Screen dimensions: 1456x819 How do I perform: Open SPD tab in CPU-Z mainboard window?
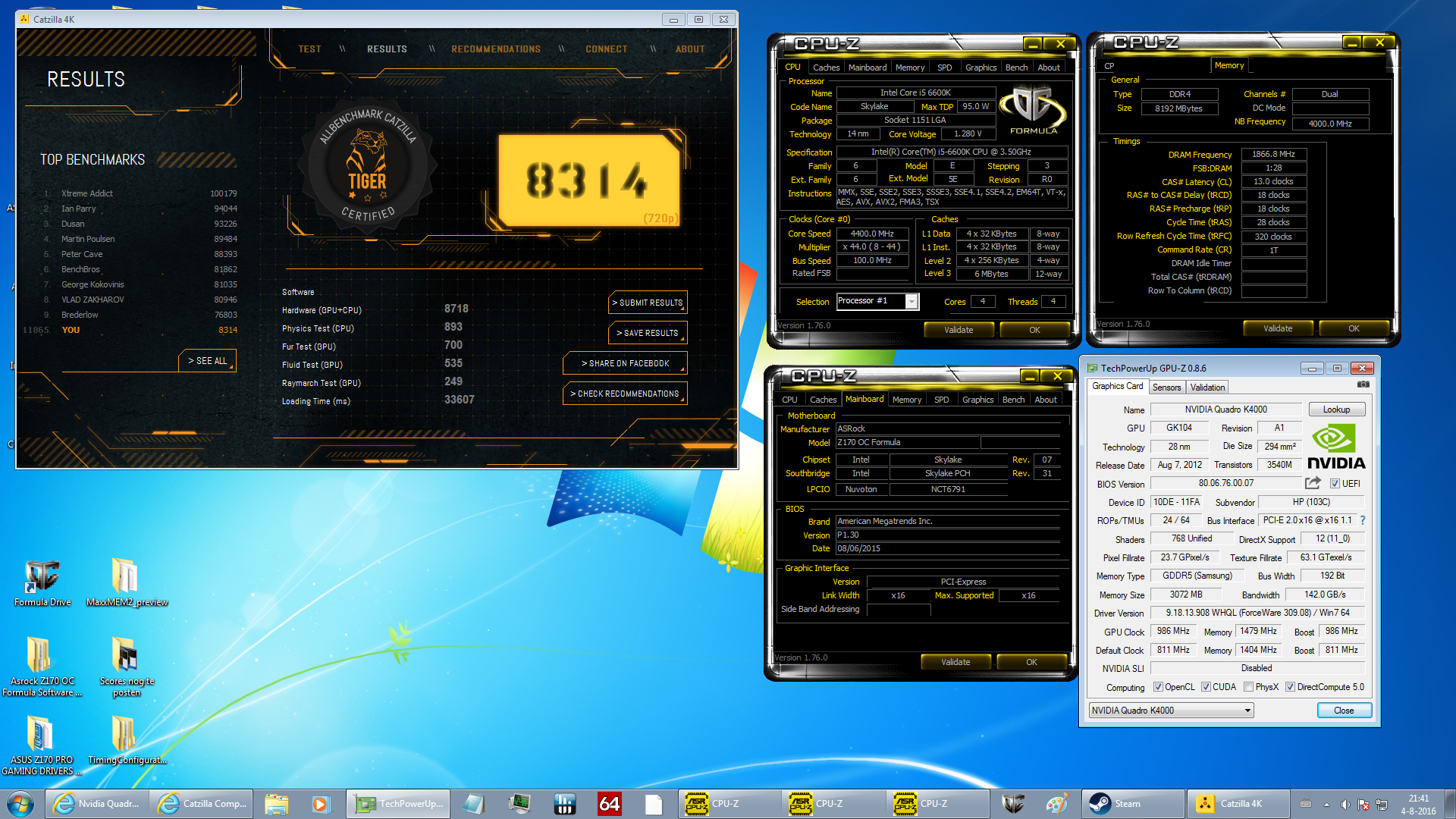click(941, 400)
